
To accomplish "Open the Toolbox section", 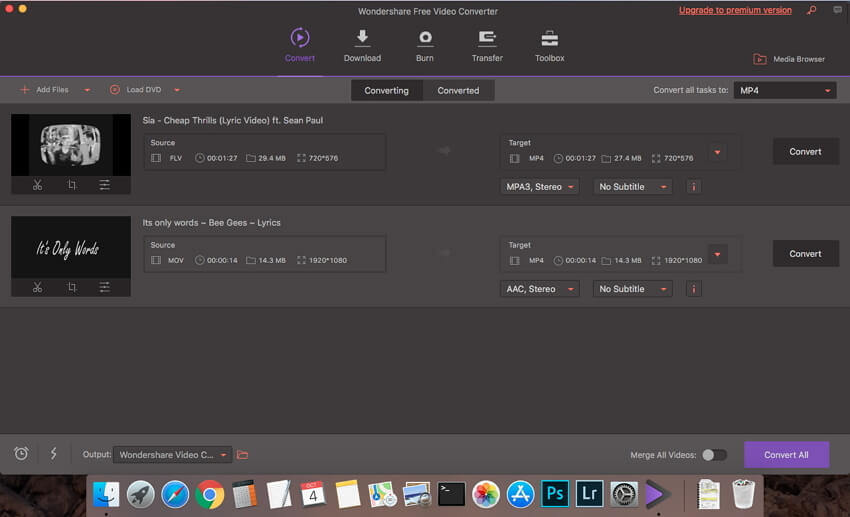I will pyautogui.click(x=550, y=45).
